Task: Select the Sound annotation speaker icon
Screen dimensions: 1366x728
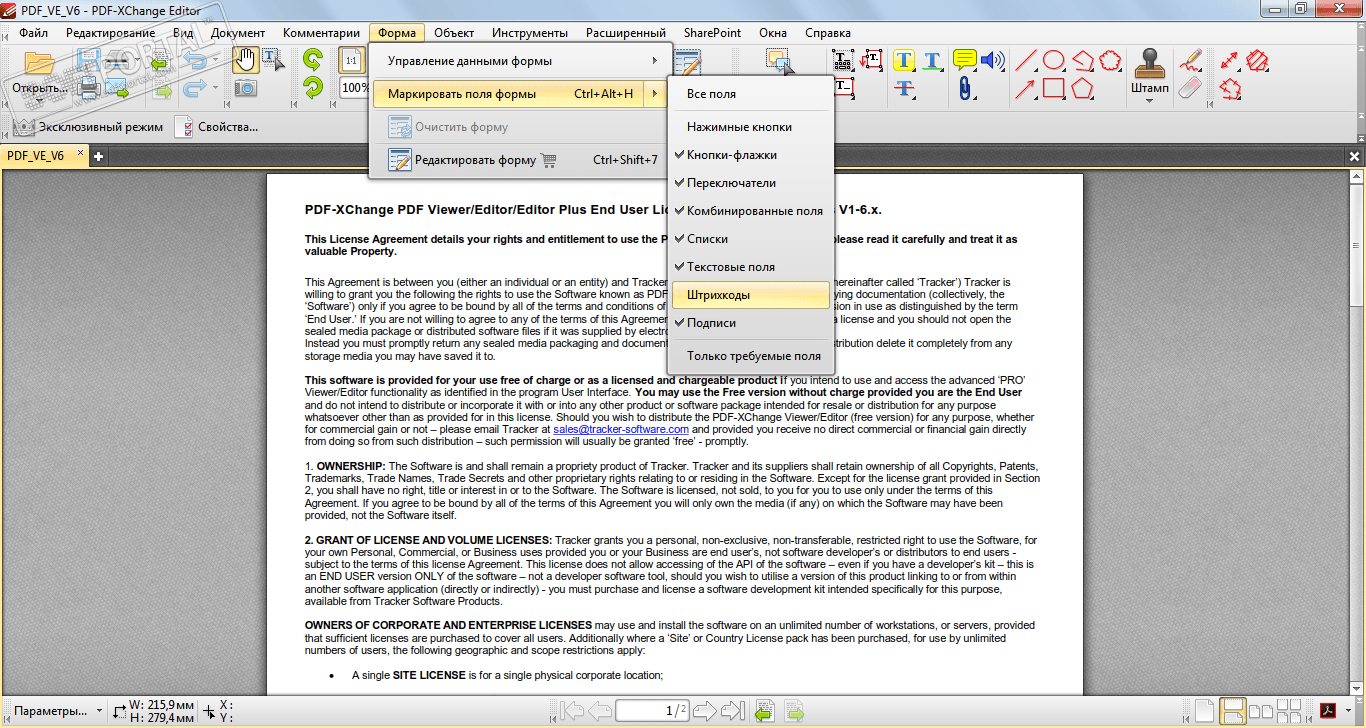Action: tap(992, 60)
